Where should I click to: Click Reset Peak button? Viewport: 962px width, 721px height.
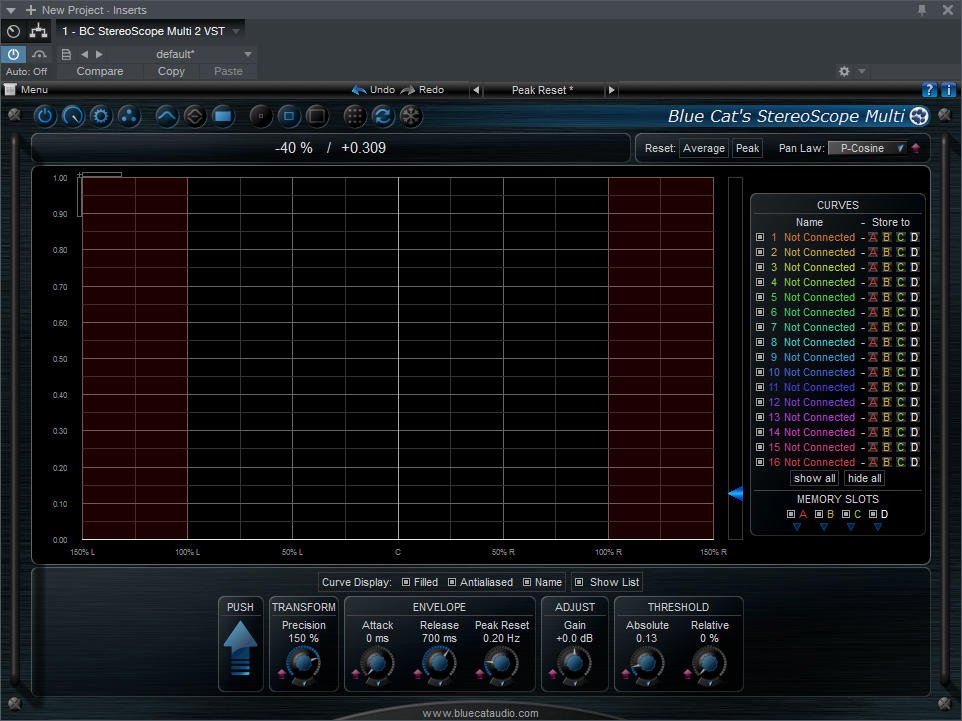(747, 148)
